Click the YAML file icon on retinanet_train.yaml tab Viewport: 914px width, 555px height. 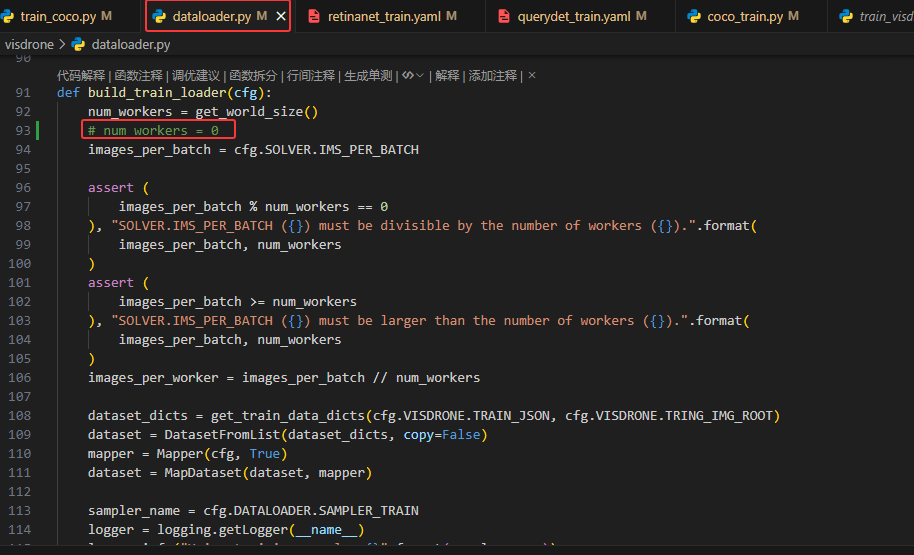314,16
